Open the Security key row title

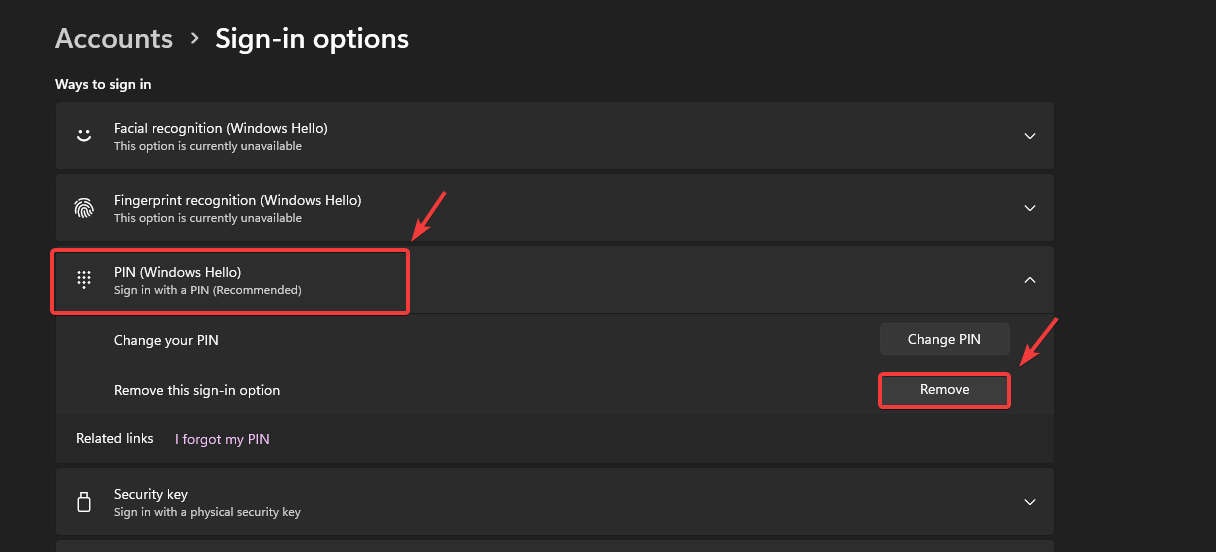pos(151,494)
